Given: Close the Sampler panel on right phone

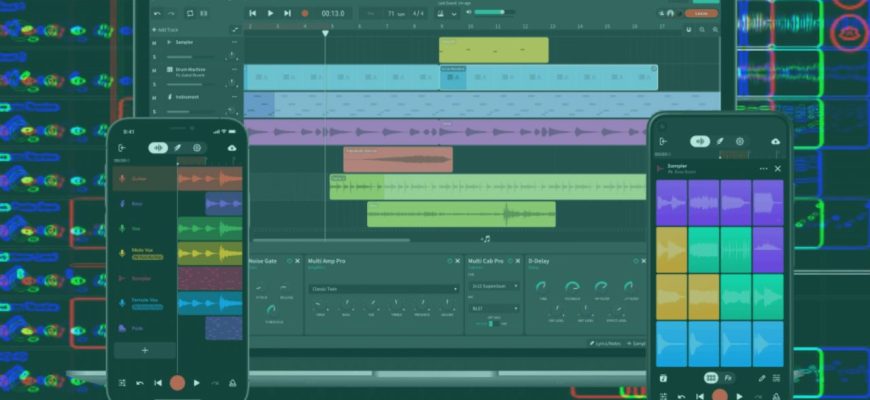Looking at the screenshot, I should tap(778, 169).
